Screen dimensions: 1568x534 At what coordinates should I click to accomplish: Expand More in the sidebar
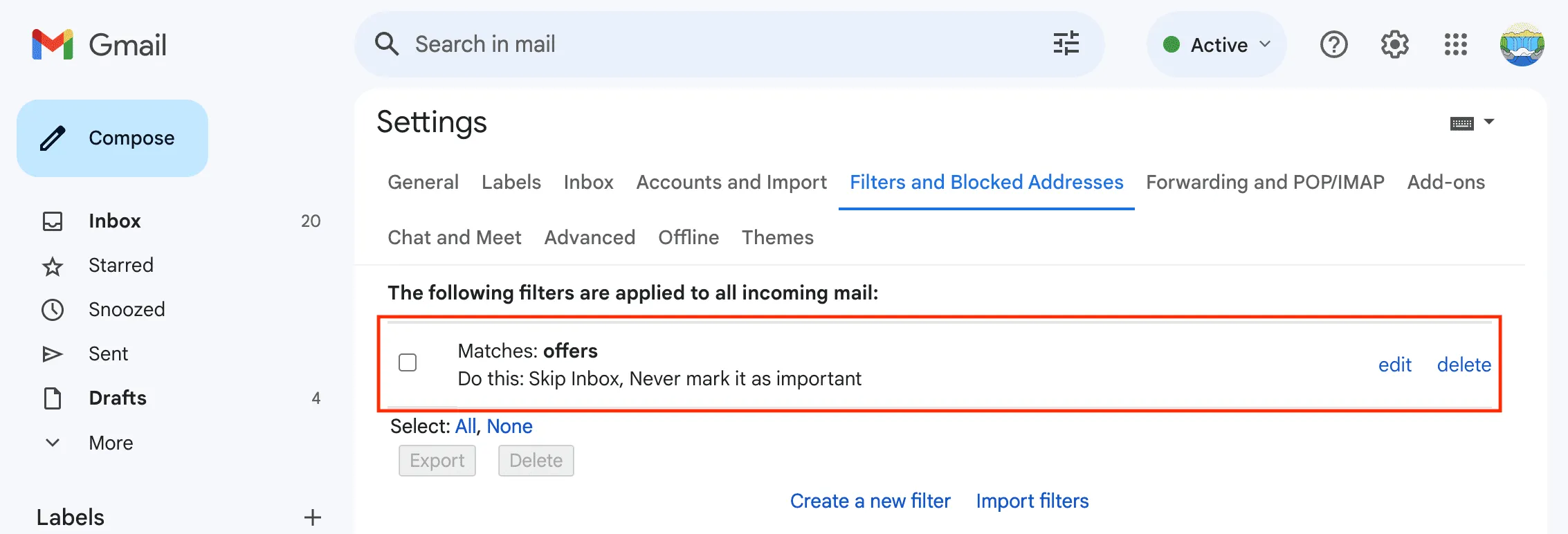tap(110, 443)
